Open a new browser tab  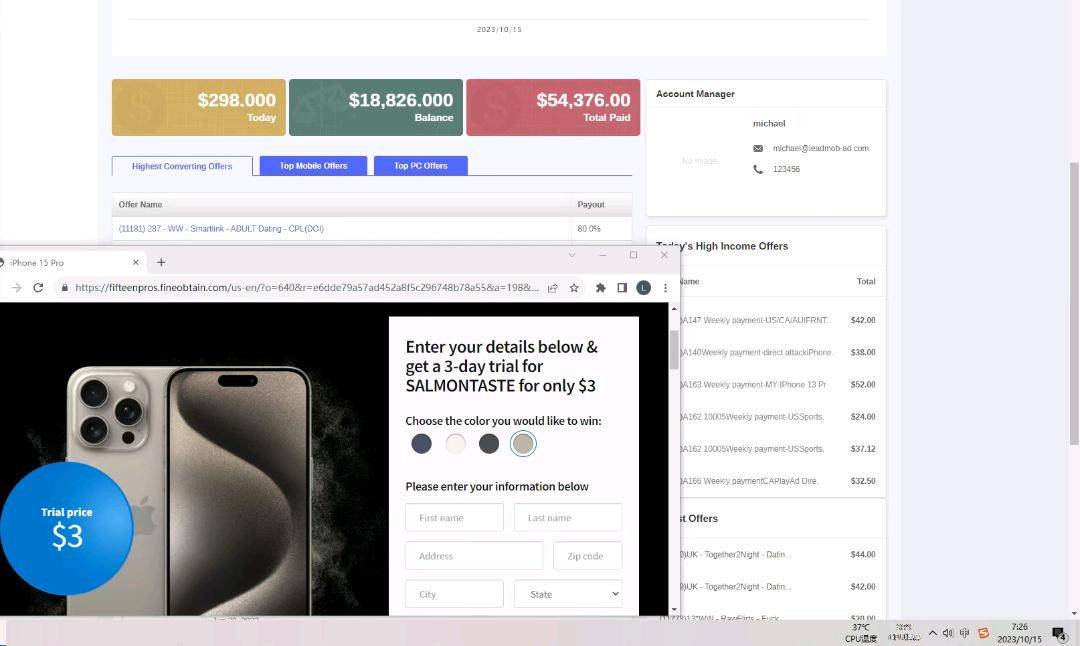coord(161,262)
